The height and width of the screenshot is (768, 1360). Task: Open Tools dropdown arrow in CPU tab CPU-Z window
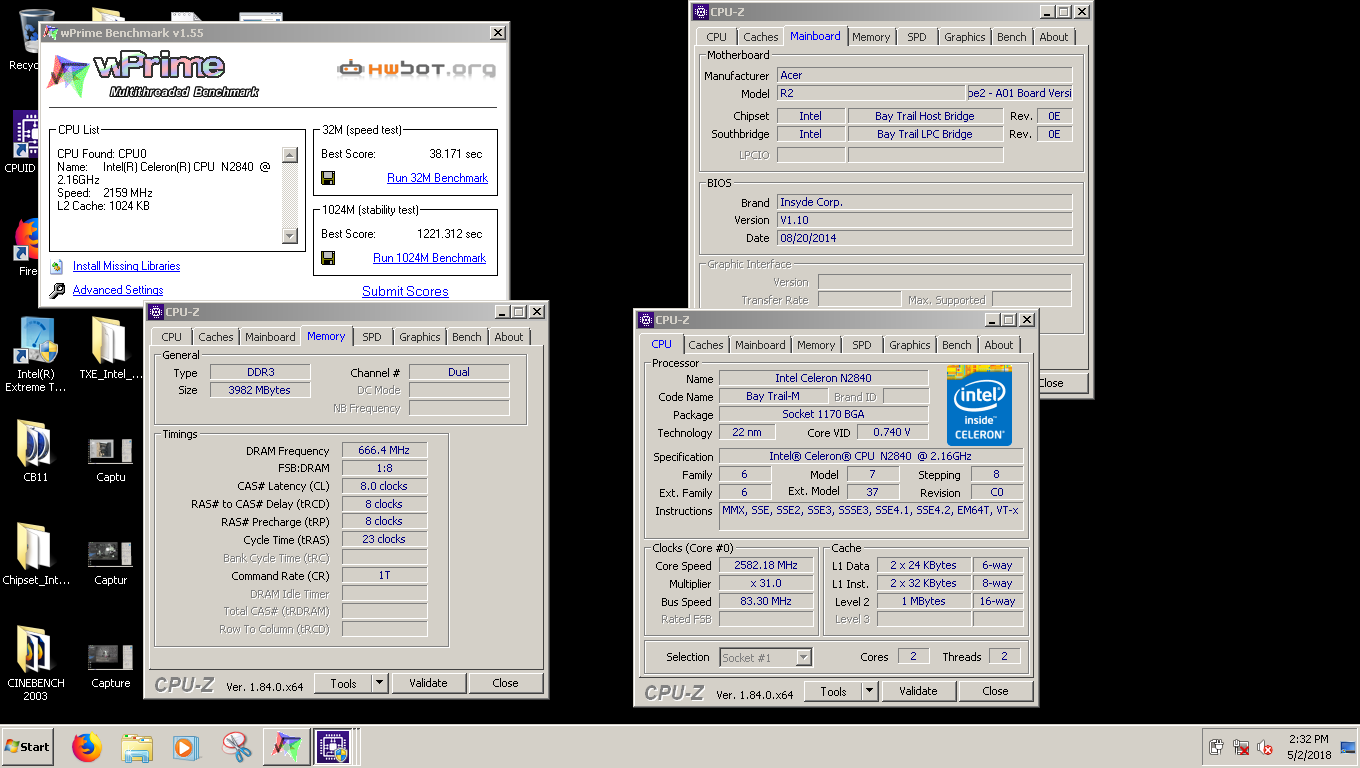pos(869,691)
